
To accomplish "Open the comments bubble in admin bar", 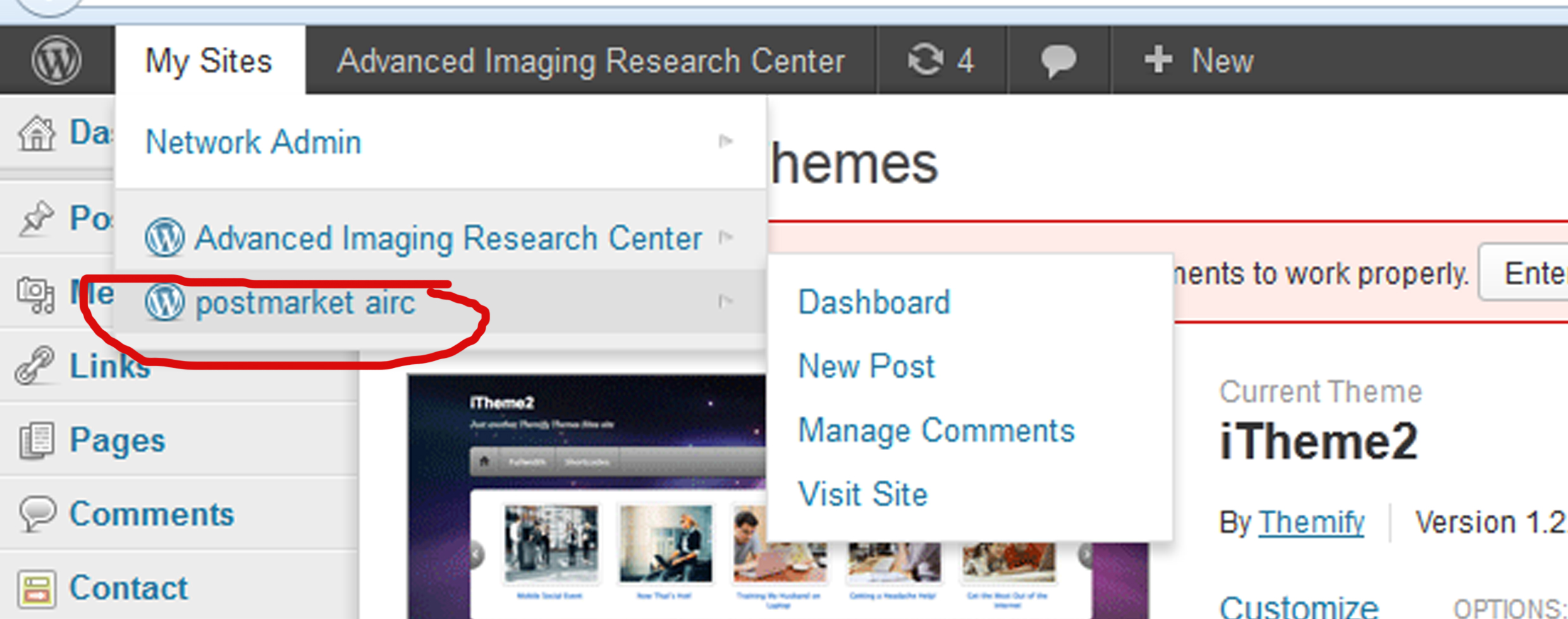I will click(x=1058, y=61).
